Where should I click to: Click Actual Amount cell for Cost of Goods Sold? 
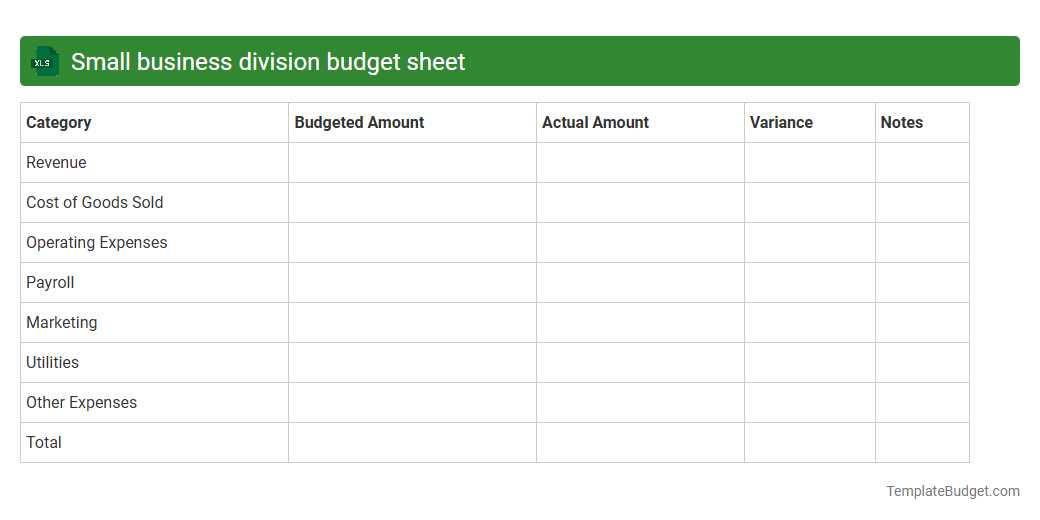click(641, 202)
